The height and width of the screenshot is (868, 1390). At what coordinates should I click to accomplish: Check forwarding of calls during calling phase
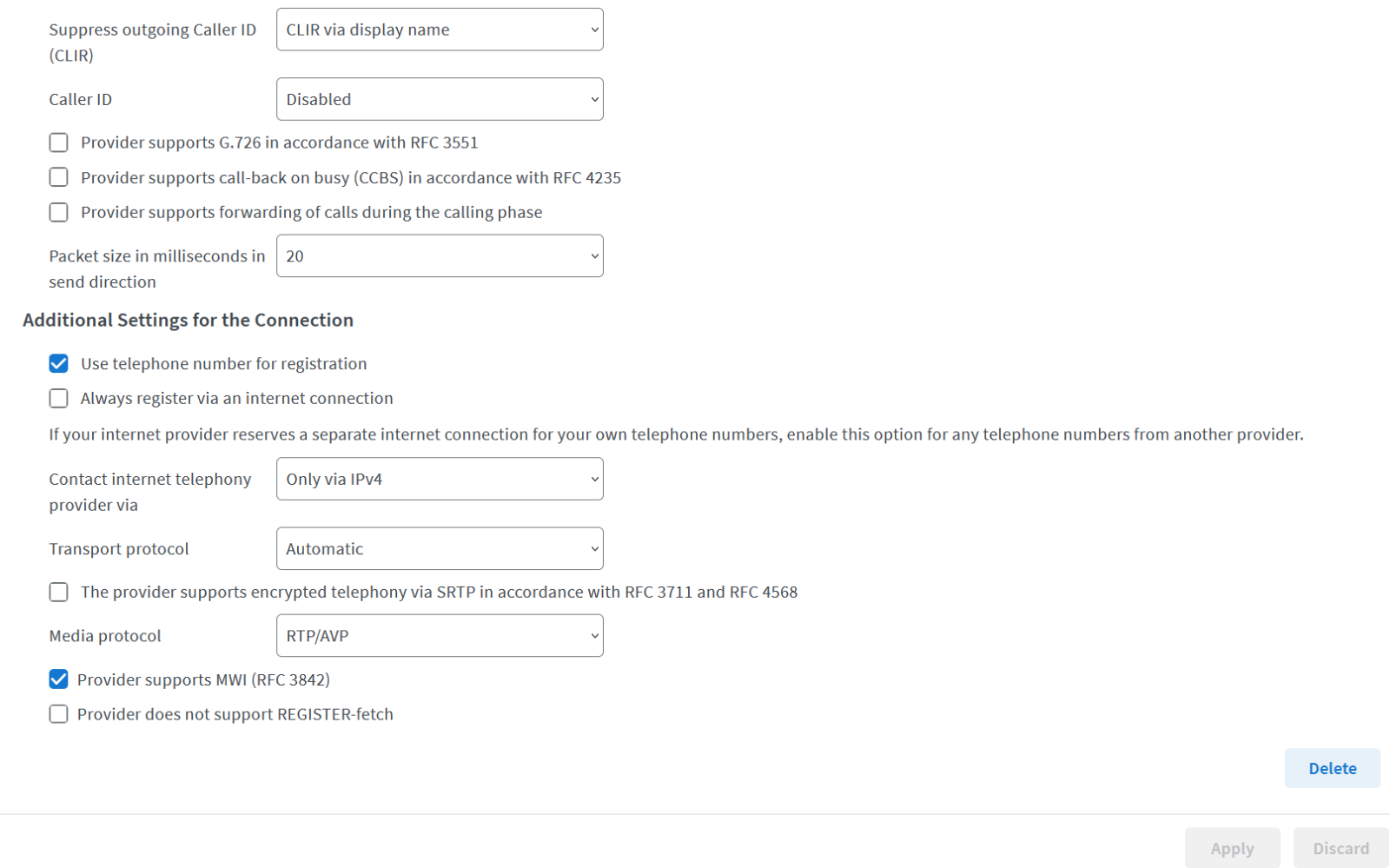(58, 212)
